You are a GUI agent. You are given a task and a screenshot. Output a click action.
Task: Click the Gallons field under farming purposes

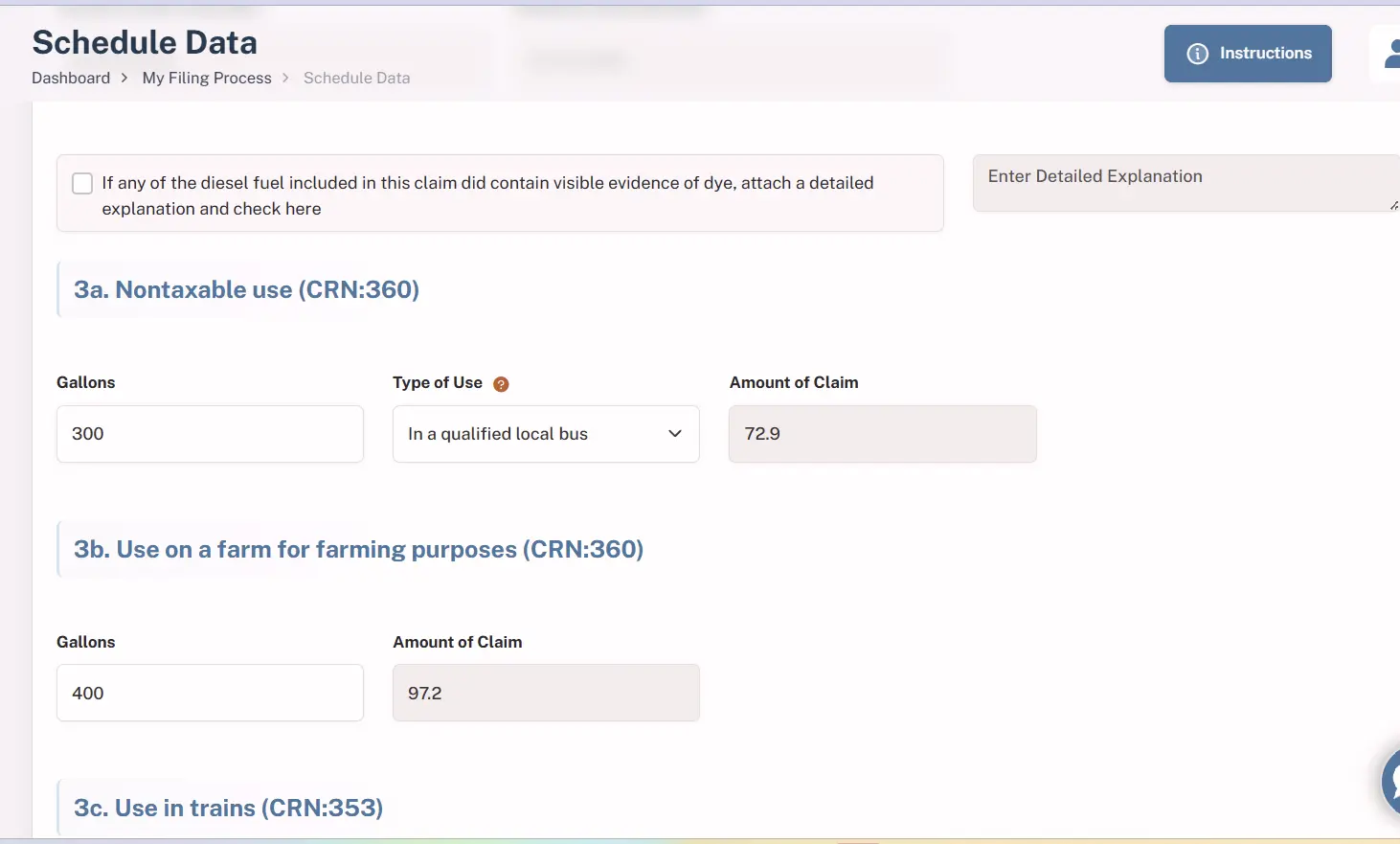[x=210, y=693]
